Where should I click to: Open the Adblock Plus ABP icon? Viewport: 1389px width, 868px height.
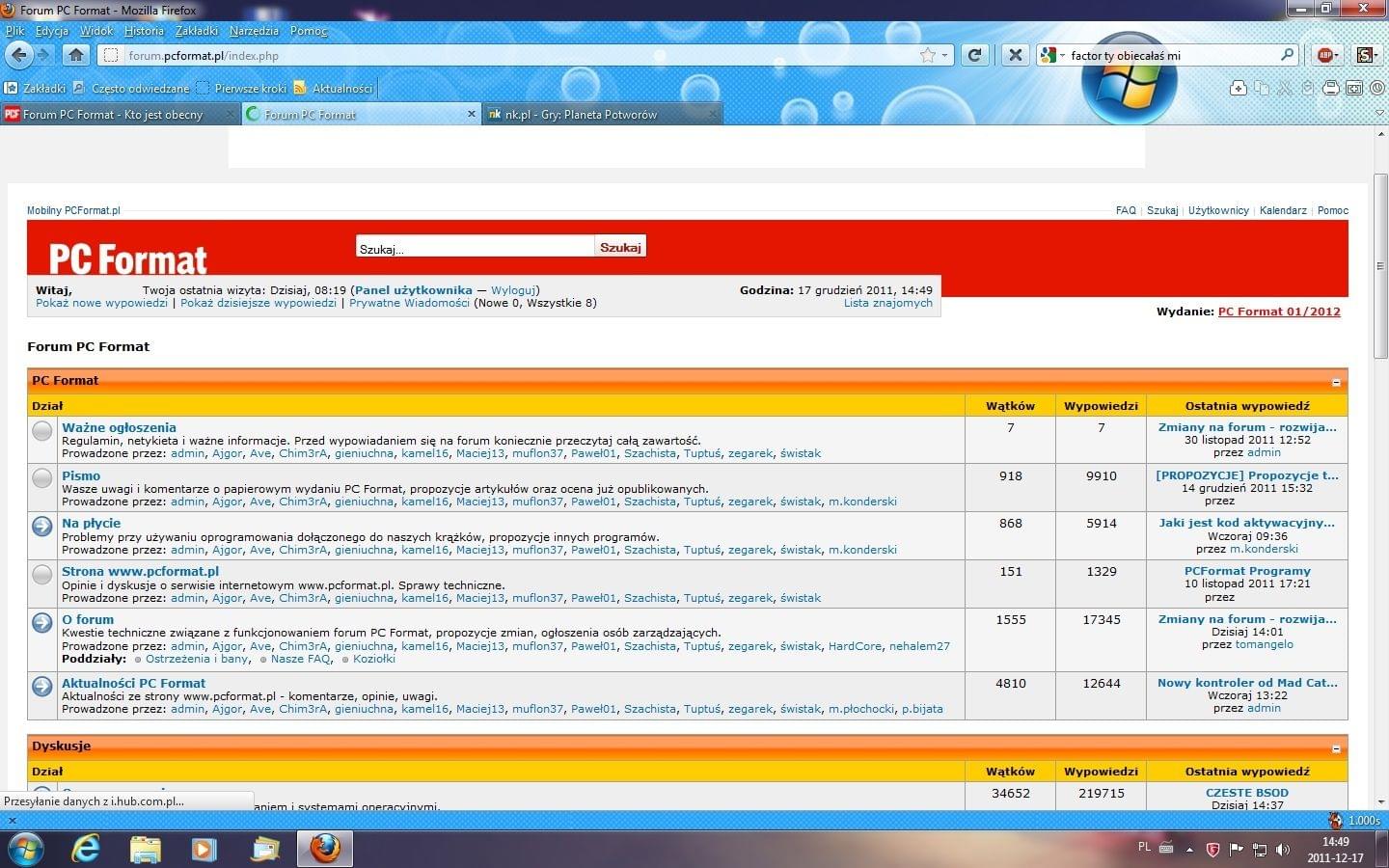1325,55
